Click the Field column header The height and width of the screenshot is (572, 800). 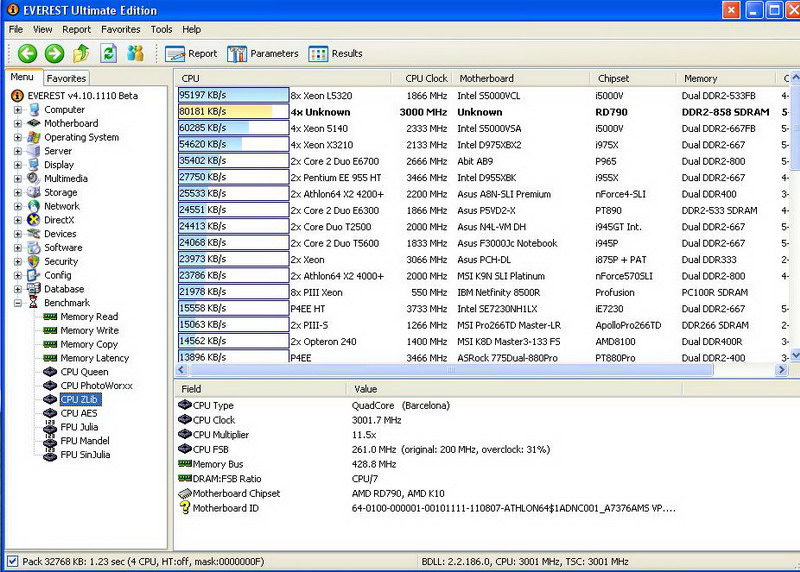click(260, 389)
